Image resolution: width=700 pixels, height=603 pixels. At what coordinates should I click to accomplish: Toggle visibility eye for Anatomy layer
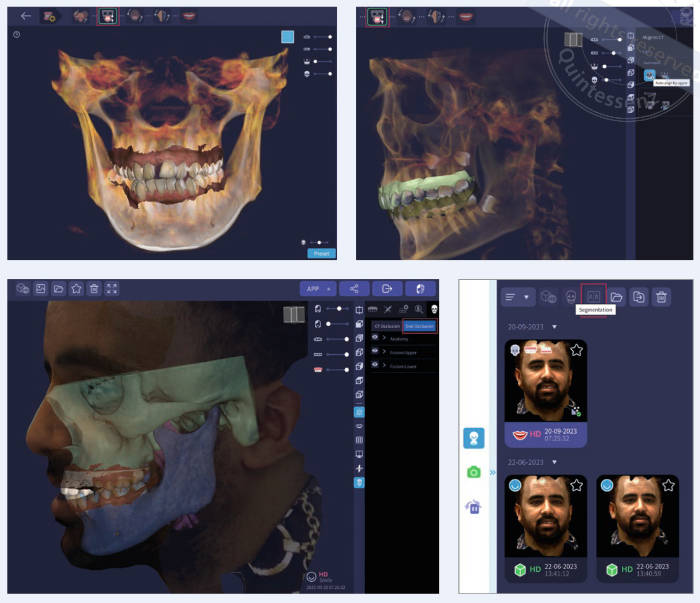374,338
